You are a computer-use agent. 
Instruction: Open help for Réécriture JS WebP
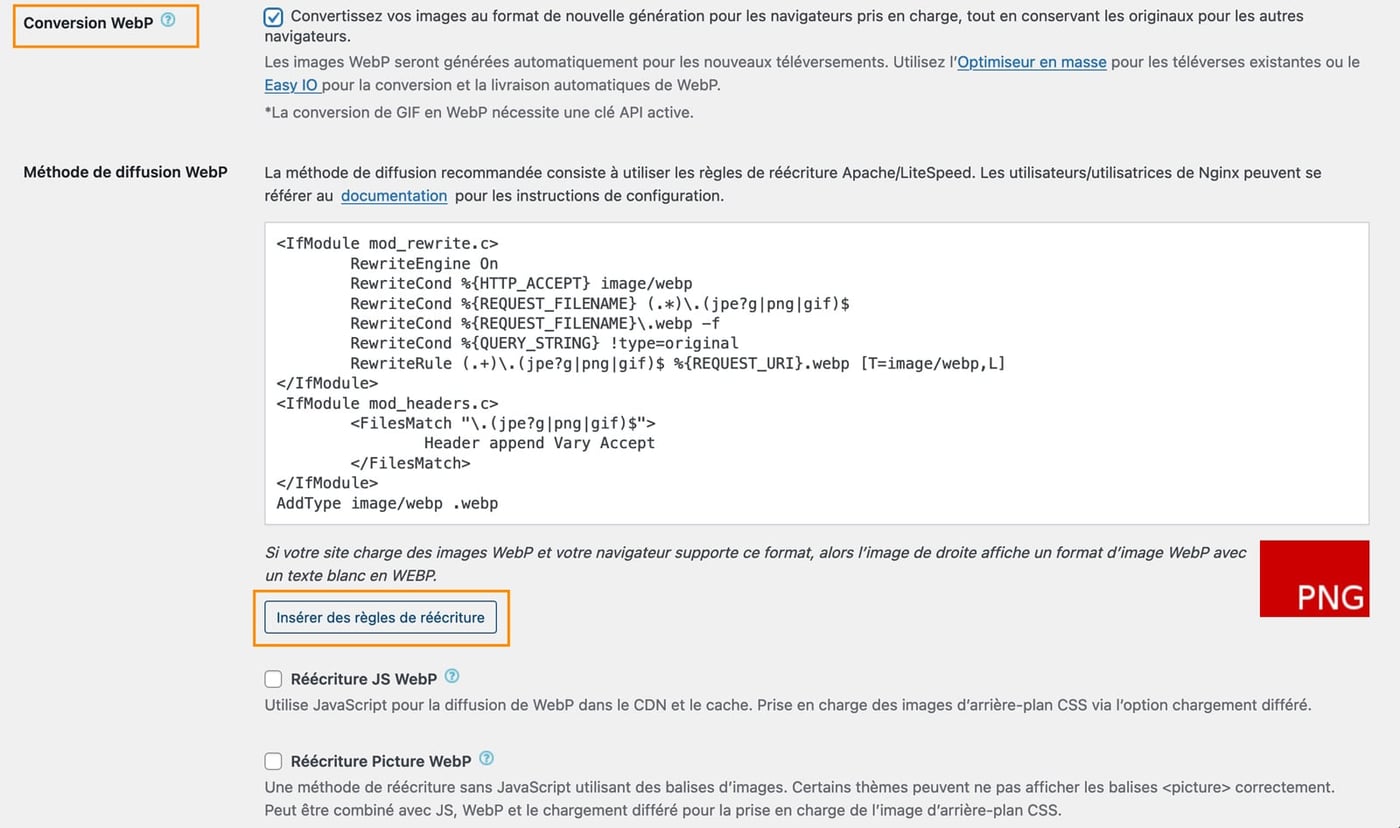click(x=452, y=675)
